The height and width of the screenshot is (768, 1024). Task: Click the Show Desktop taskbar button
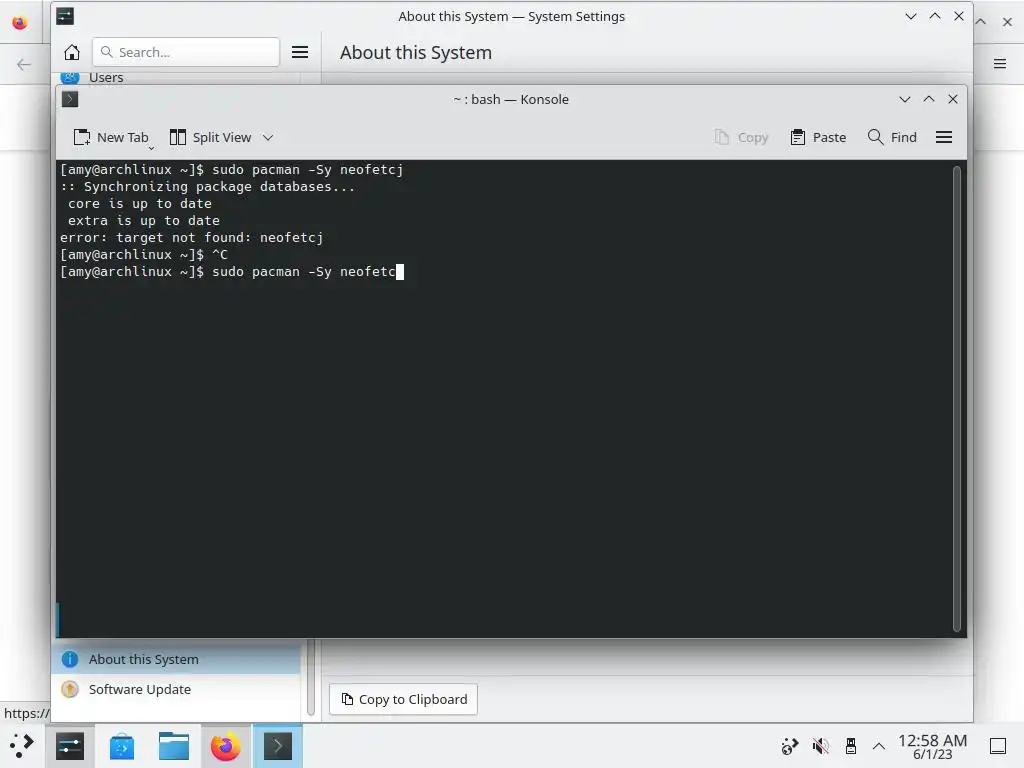point(998,746)
